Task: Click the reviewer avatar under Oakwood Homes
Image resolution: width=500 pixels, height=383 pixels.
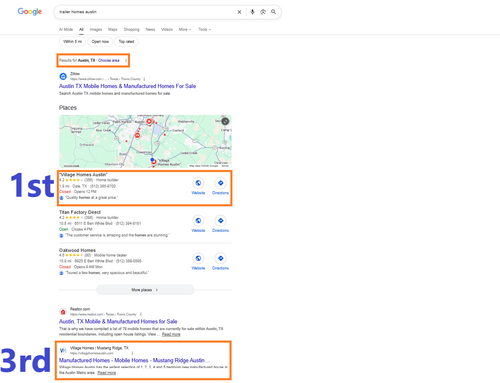Action: (61, 273)
